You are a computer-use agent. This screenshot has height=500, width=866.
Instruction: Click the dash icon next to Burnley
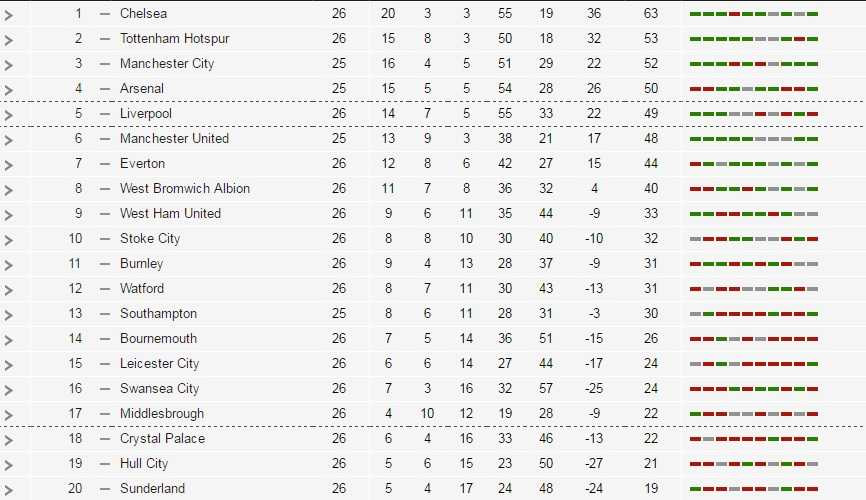(x=105, y=264)
